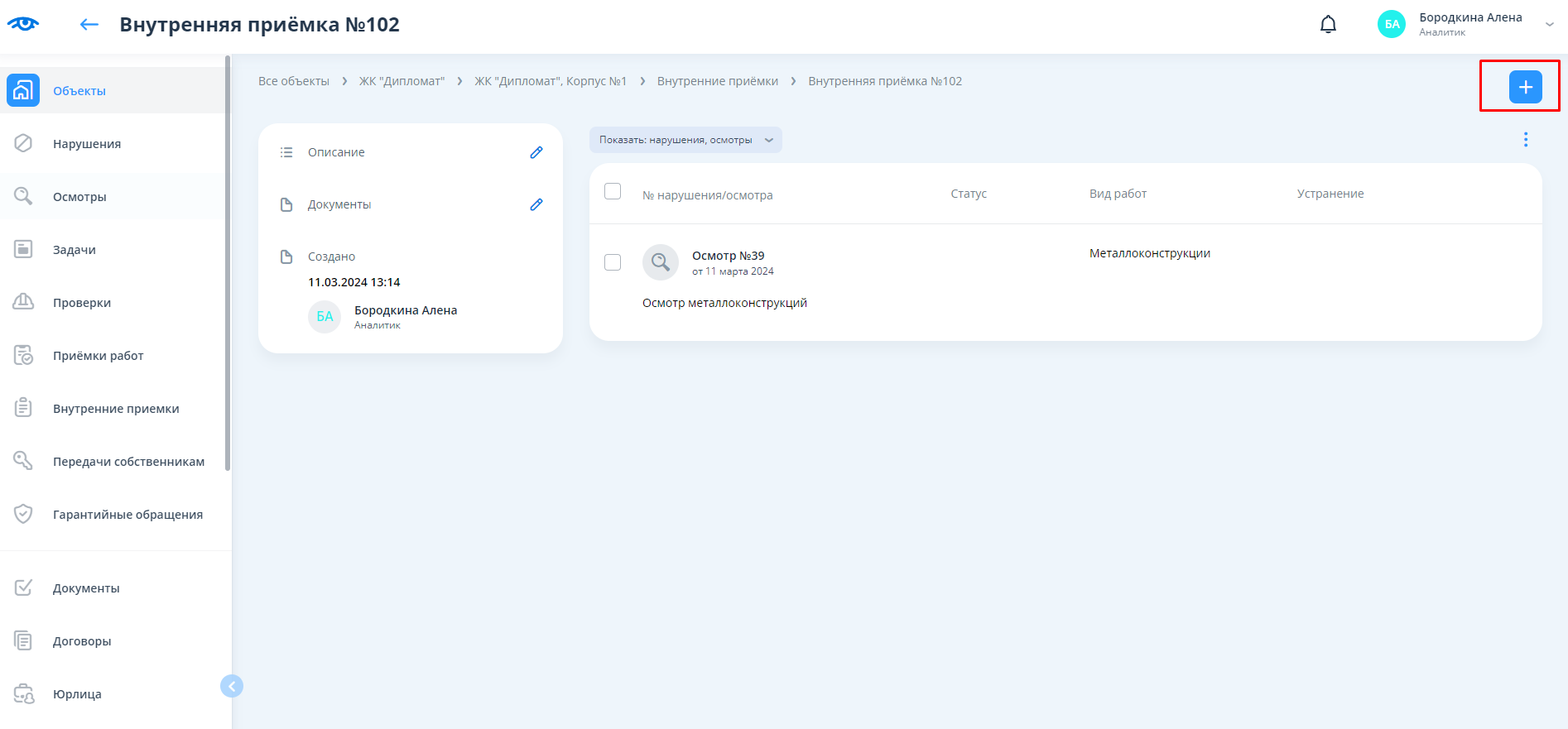Viewport: 1568px width, 729px height.
Task: Click the magnifier icon of Осмотр №39
Action: point(660,262)
